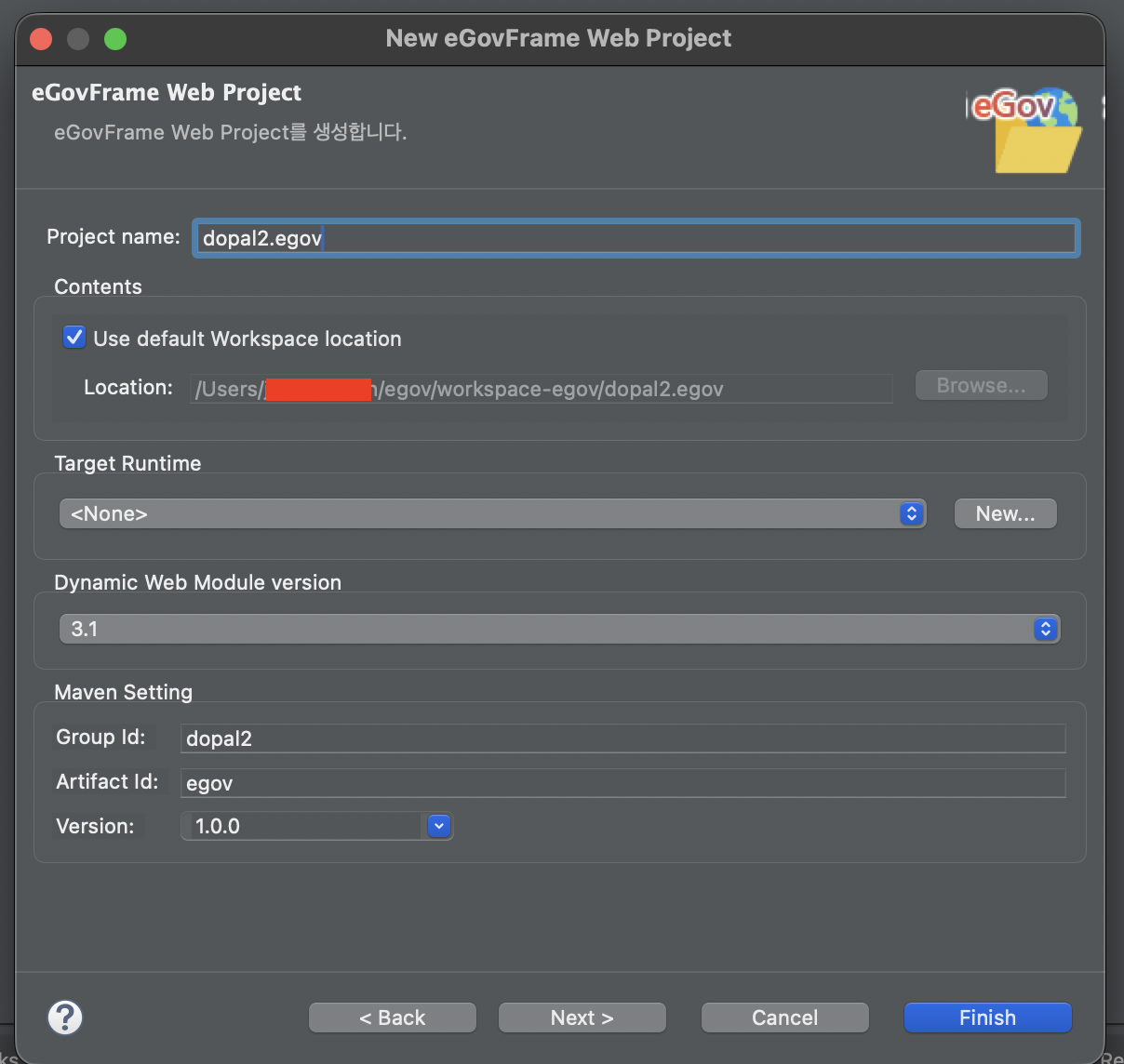The image size is (1124, 1064).
Task: Open the Target Runtime <None> dropdown
Action: pyautogui.click(x=492, y=513)
